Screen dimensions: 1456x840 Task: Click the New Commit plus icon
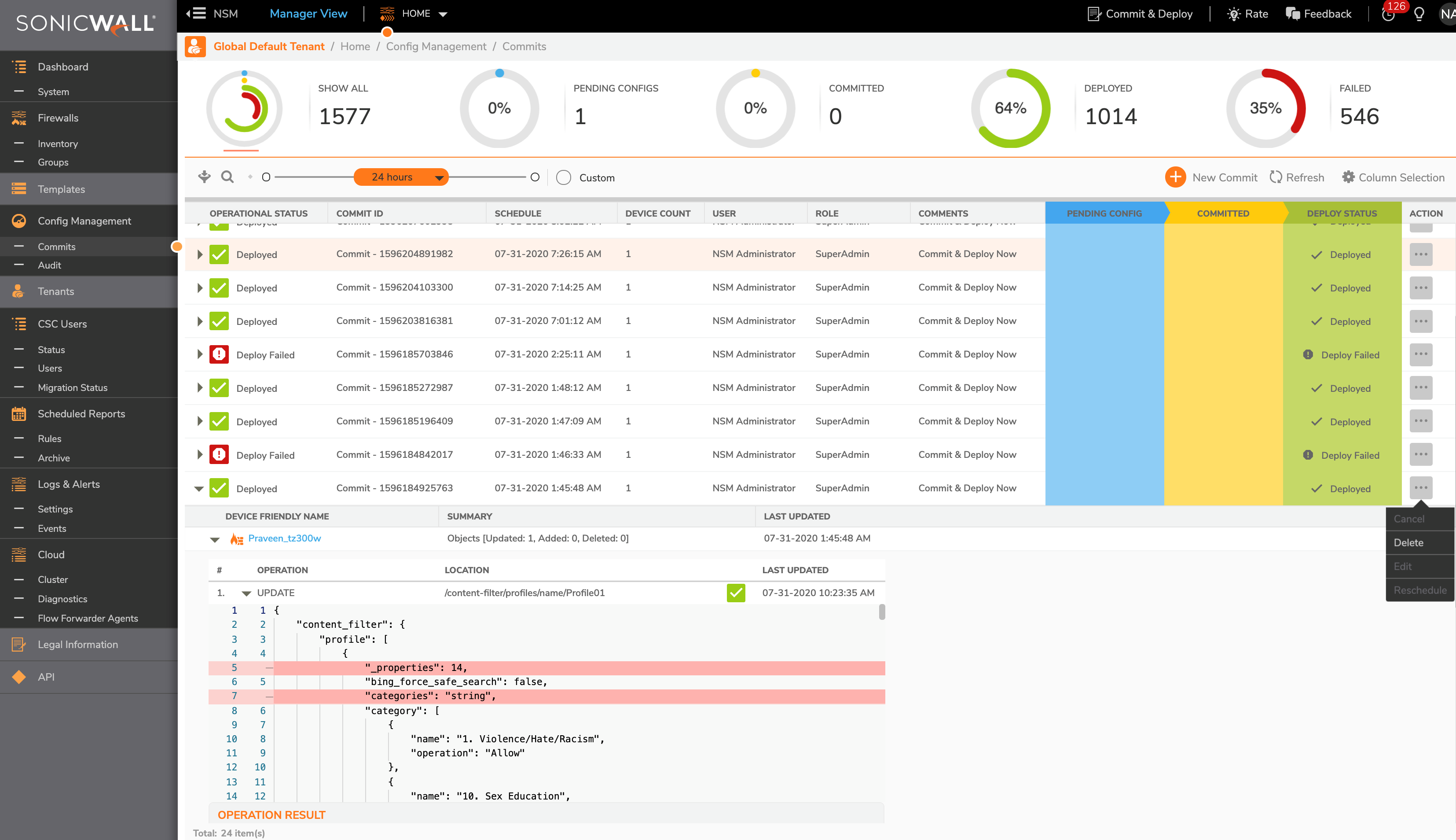(1177, 176)
